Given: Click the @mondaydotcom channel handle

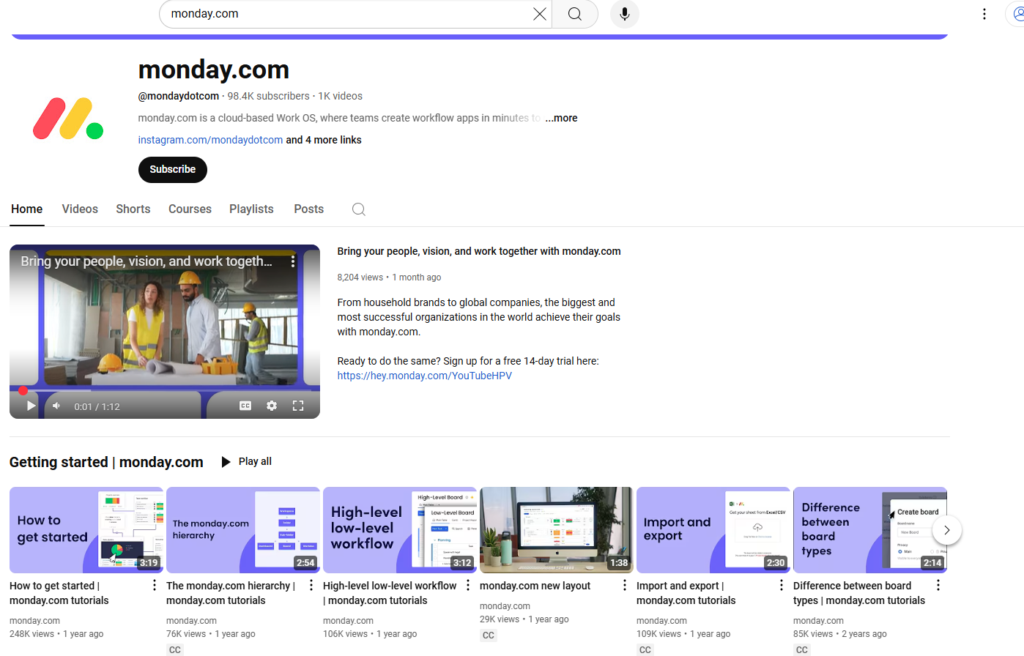Looking at the screenshot, I should (178, 96).
